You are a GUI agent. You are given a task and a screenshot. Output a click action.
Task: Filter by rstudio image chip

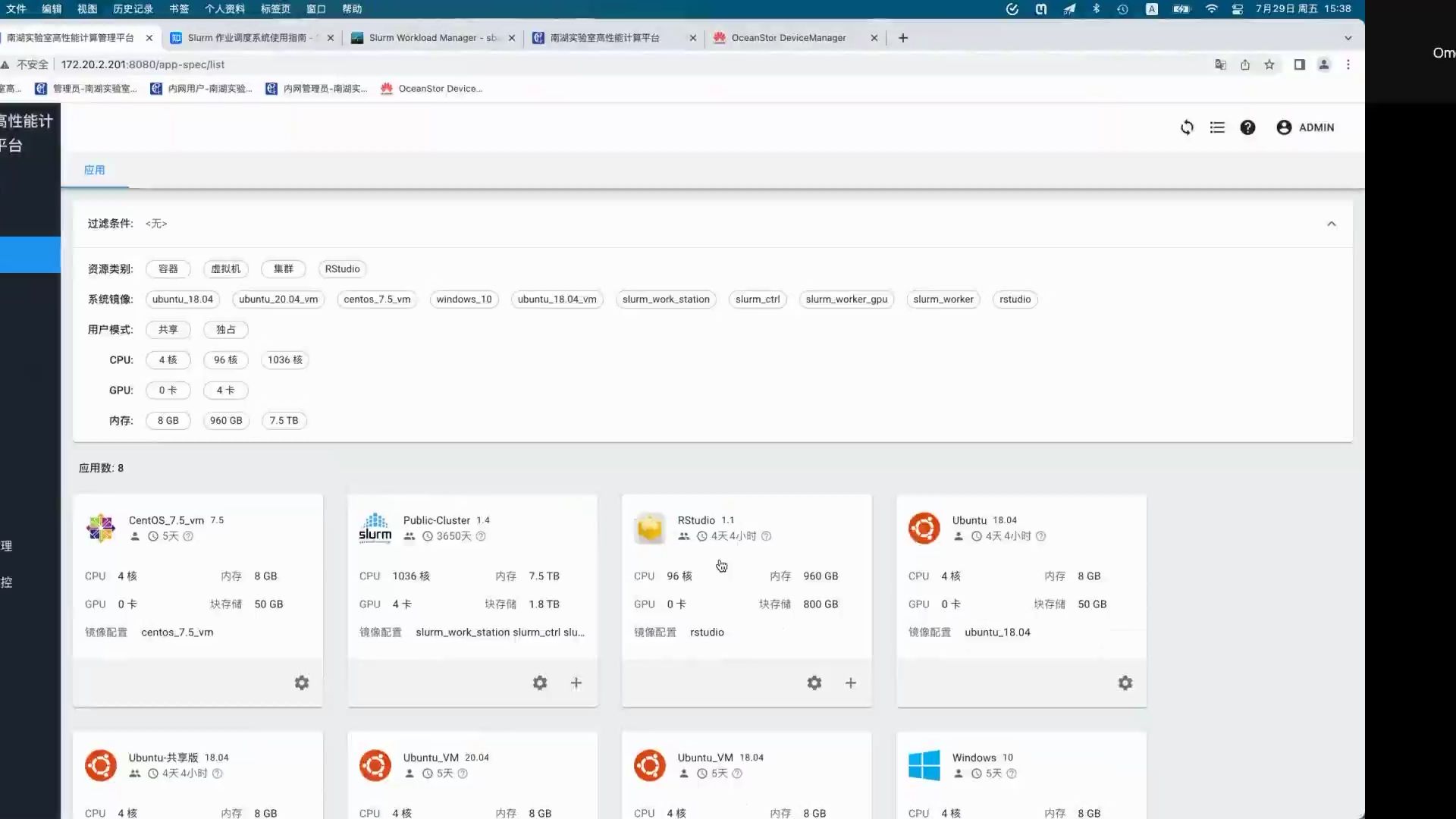click(1015, 299)
